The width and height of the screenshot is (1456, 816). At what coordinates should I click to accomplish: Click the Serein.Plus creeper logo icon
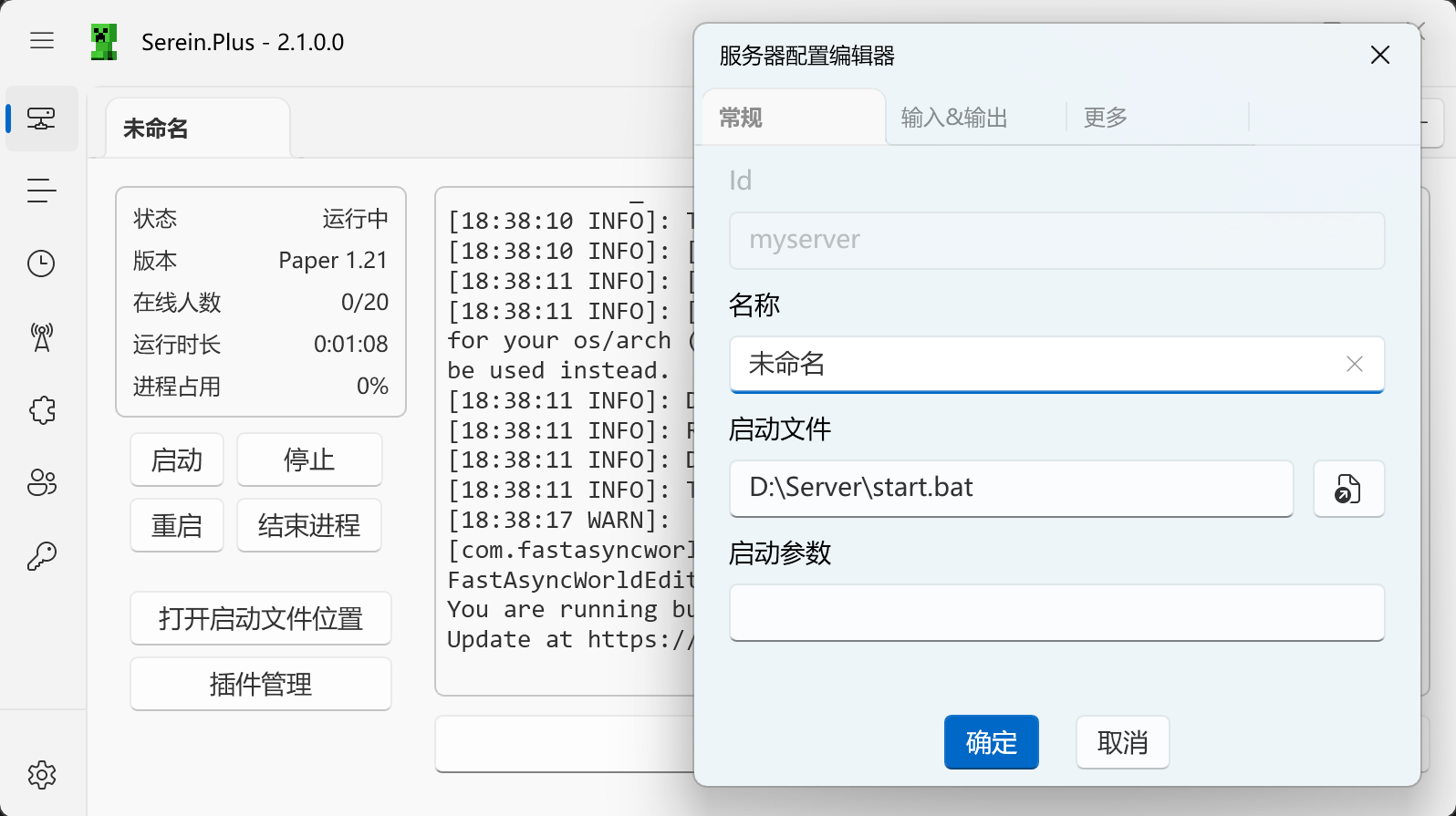pos(104,42)
